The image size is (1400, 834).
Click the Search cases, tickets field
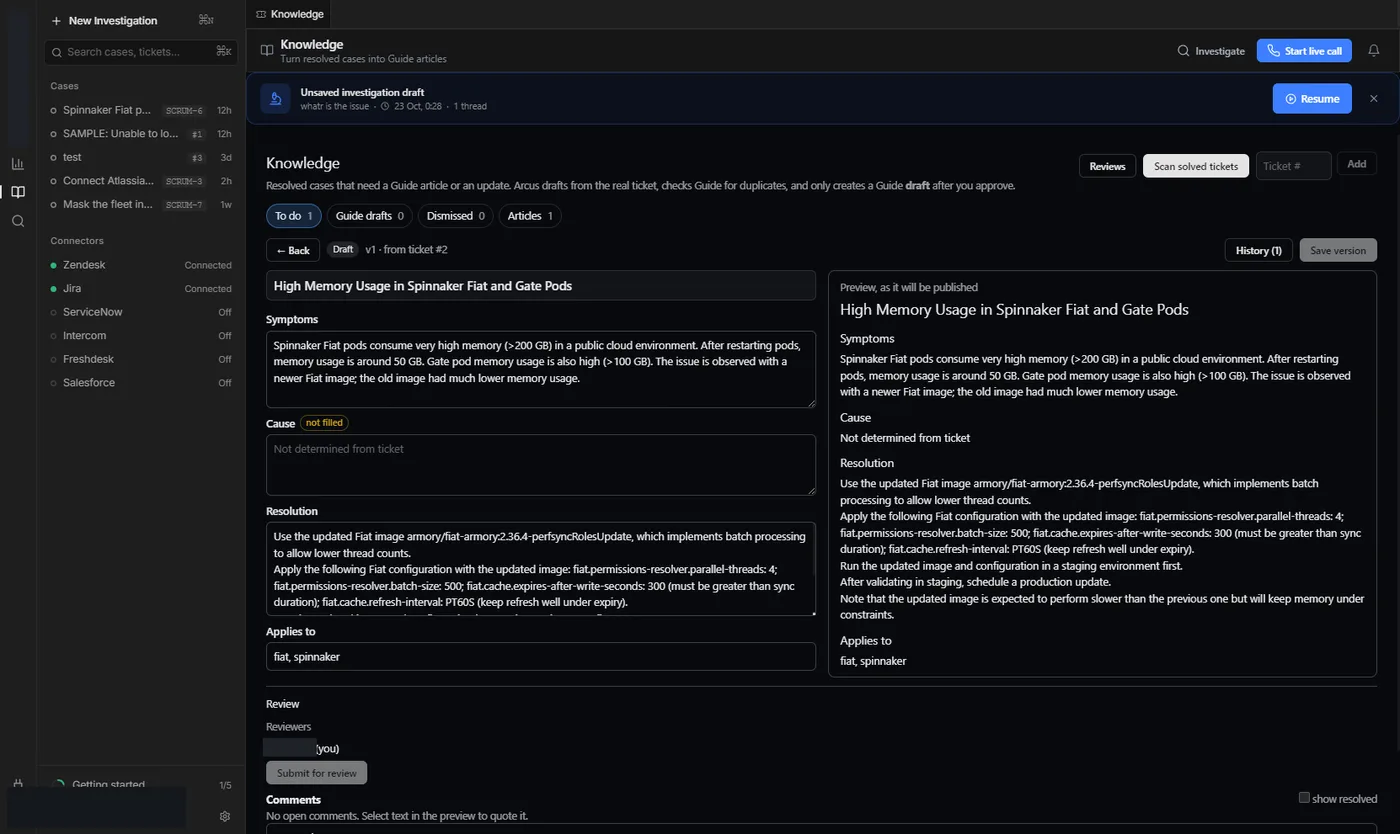coord(141,52)
